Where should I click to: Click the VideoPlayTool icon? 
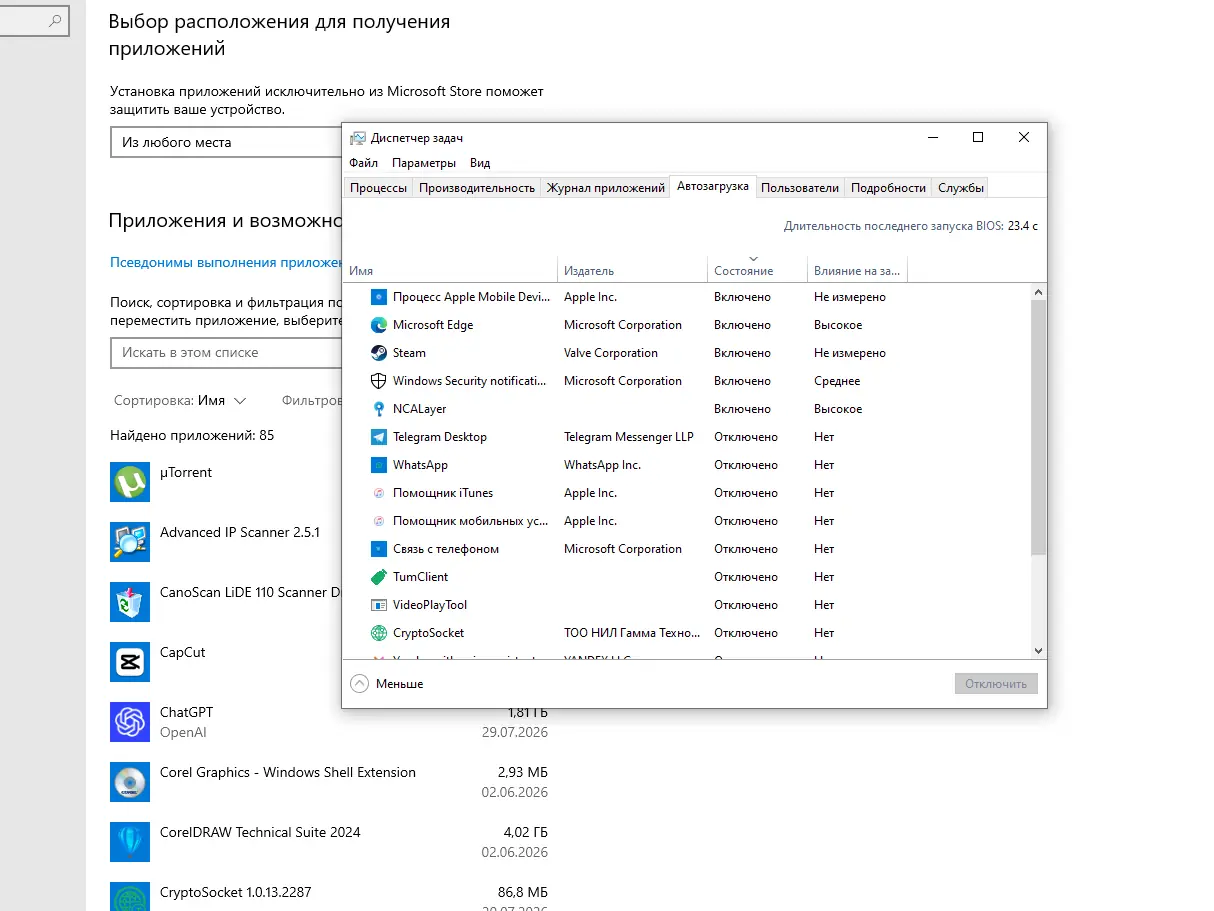pos(378,605)
